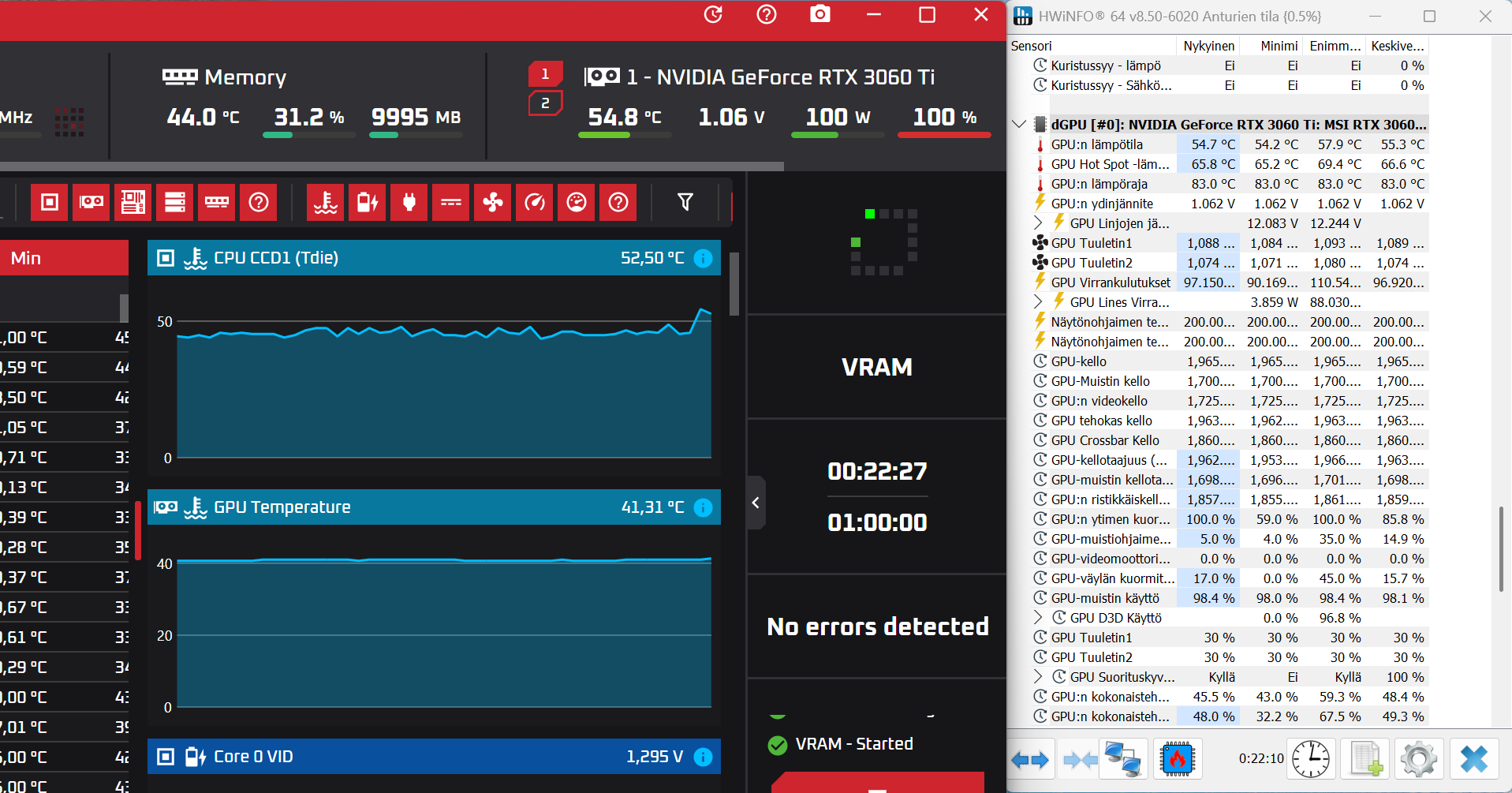Toggle the usage dashboard sensor filter
This screenshot has height=793, width=1512.
click(x=577, y=203)
